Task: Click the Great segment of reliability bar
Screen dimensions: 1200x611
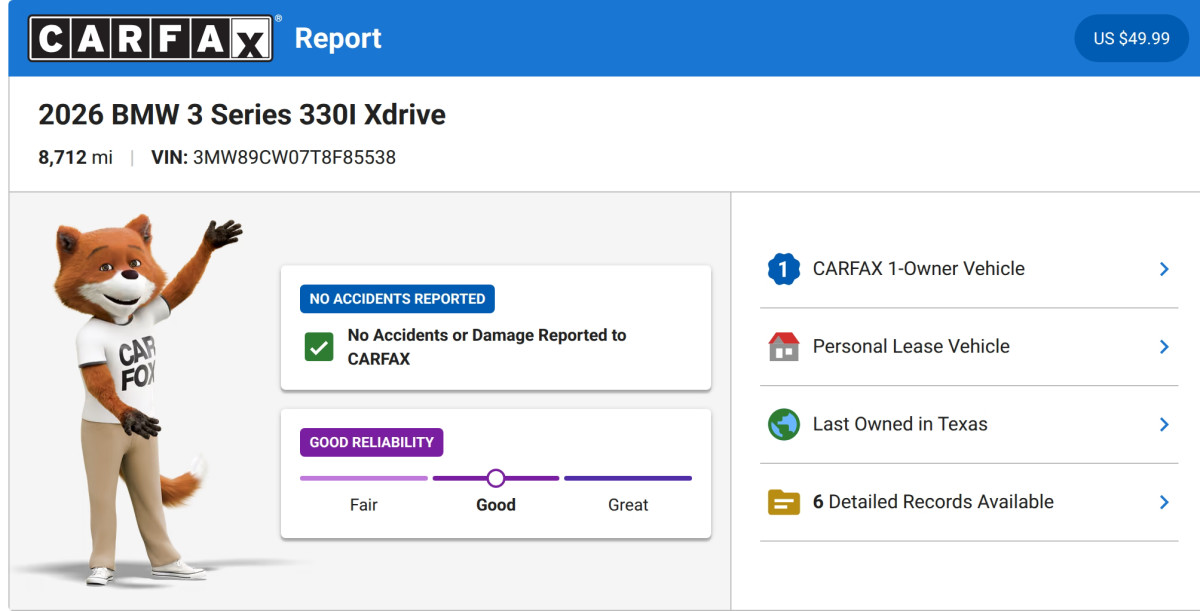Action: [628, 478]
